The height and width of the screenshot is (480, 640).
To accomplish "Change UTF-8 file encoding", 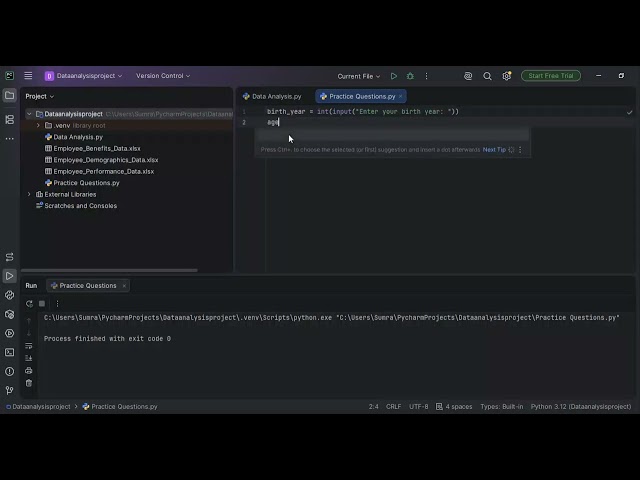I will tap(419, 407).
